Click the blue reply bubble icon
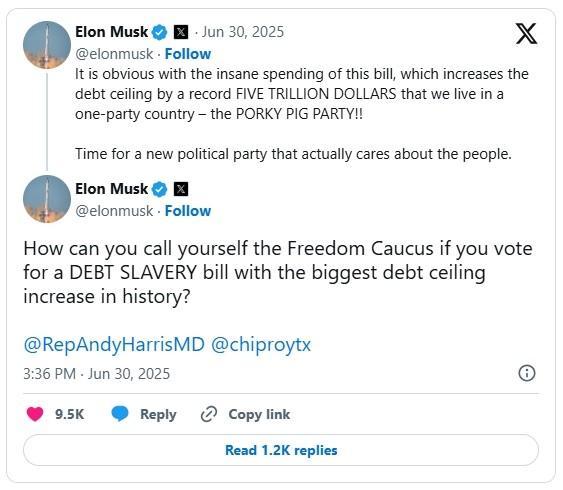This screenshot has height=490, width=563. point(120,414)
